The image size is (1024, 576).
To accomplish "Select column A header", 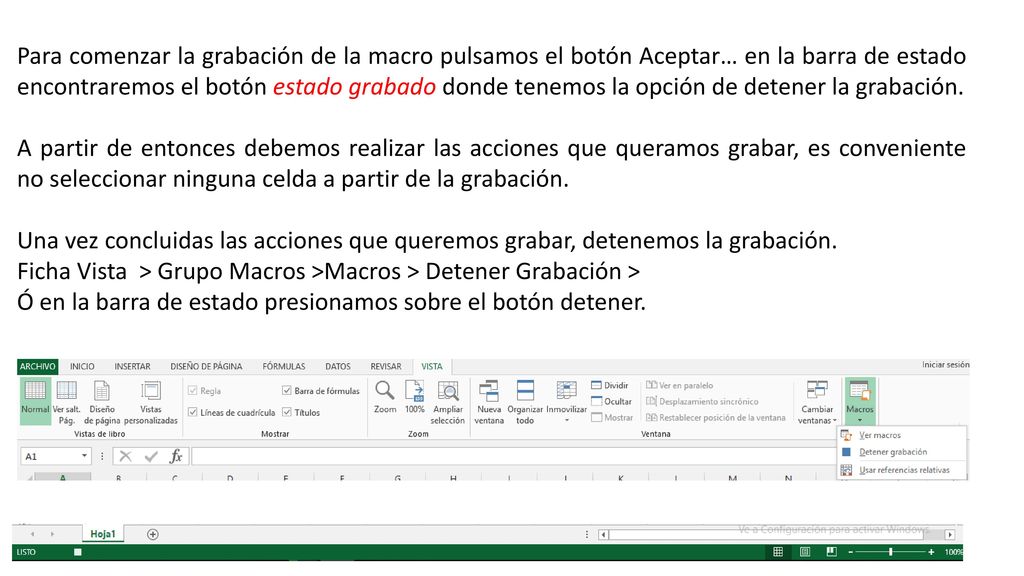I will pyautogui.click(x=63, y=477).
